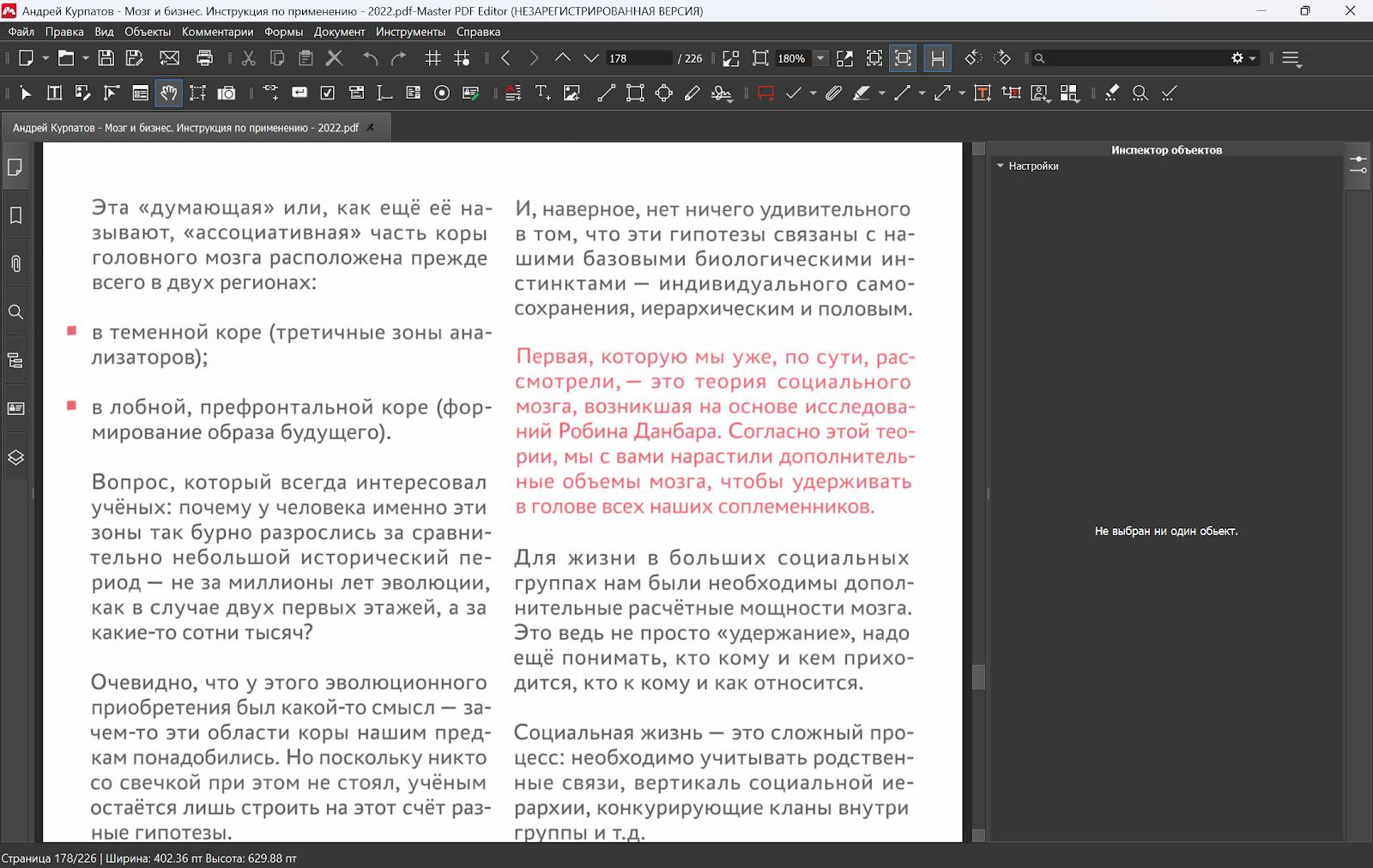Click the zoom-out shrink arrows button

pos(730,58)
